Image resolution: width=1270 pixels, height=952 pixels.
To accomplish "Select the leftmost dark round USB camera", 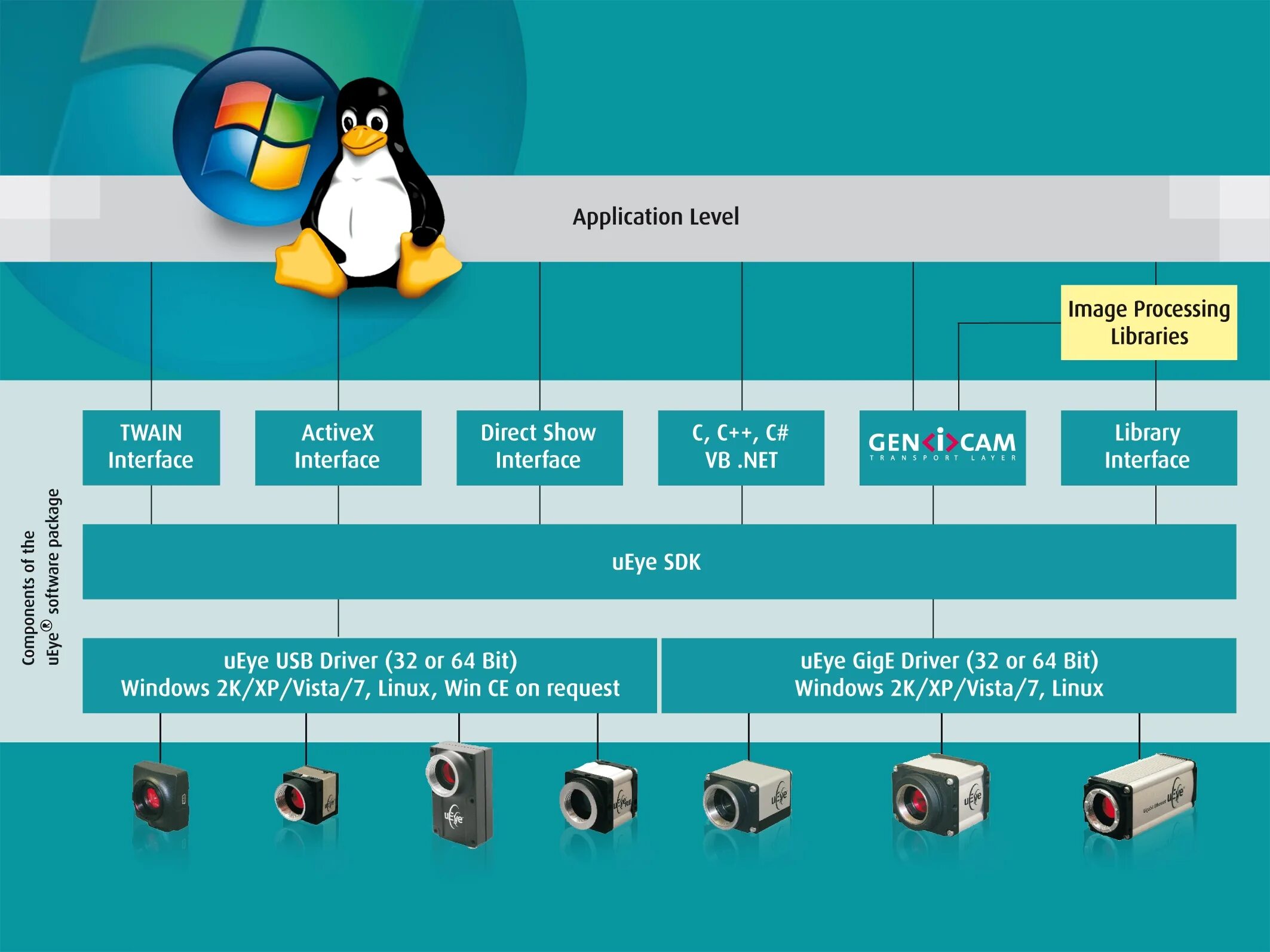I will click(160, 796).
